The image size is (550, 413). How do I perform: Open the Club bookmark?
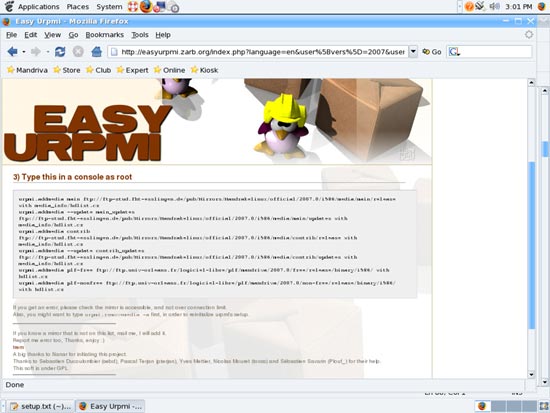[99, 70]
